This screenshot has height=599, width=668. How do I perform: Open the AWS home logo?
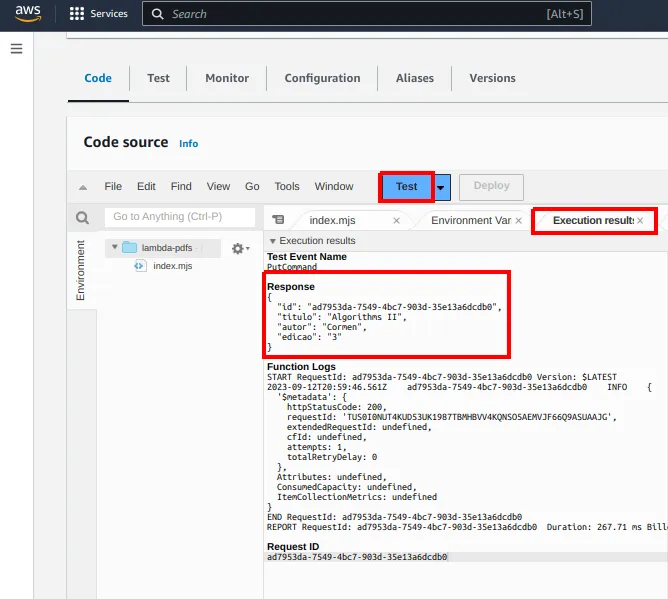28,13
